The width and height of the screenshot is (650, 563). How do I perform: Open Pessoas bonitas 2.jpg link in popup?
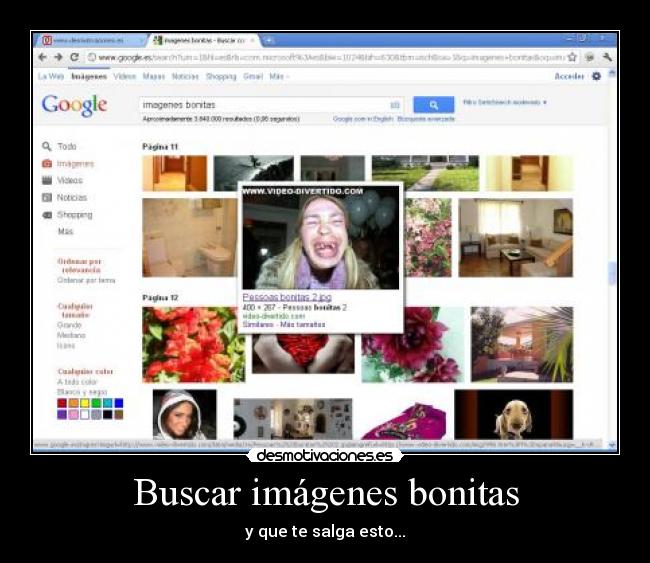coord(287,297)
